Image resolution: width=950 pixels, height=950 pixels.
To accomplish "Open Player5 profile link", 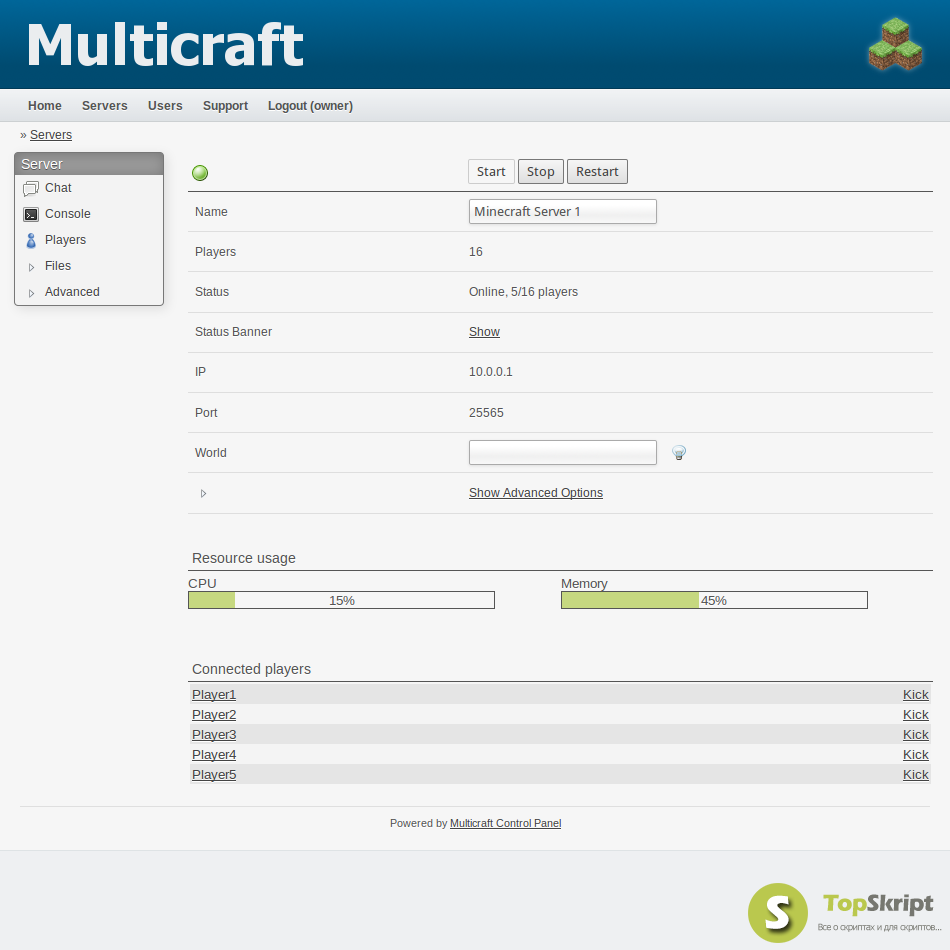I will 214,775.
